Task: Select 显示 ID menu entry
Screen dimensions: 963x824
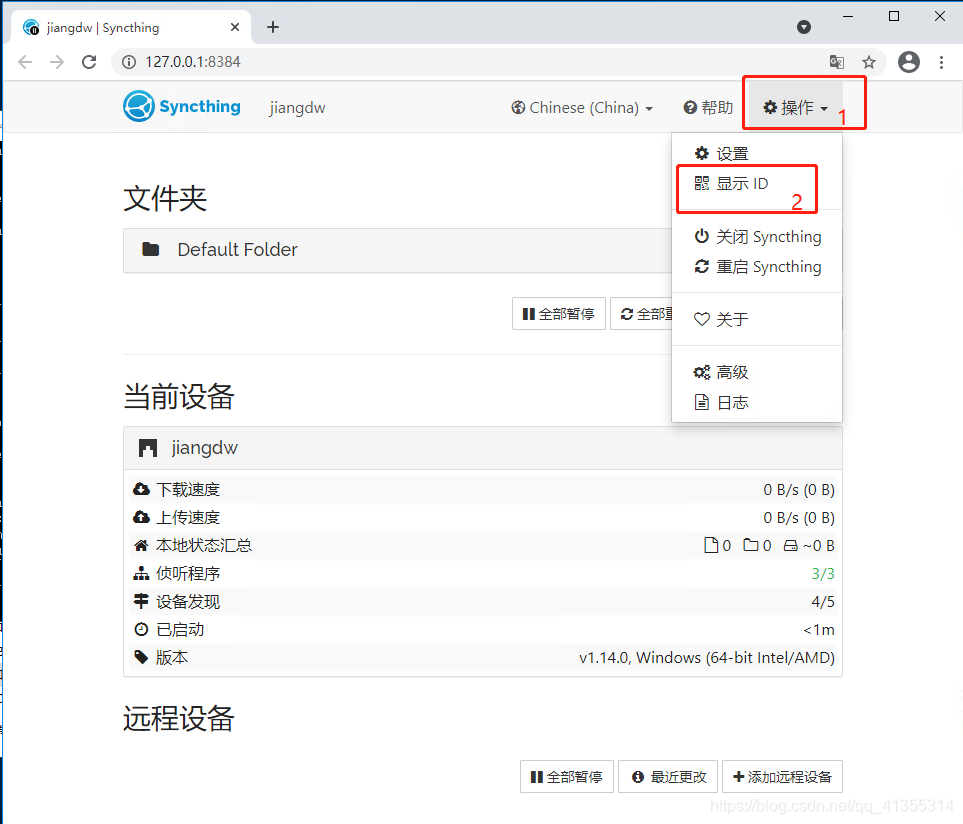Action: tap(757, 184)
